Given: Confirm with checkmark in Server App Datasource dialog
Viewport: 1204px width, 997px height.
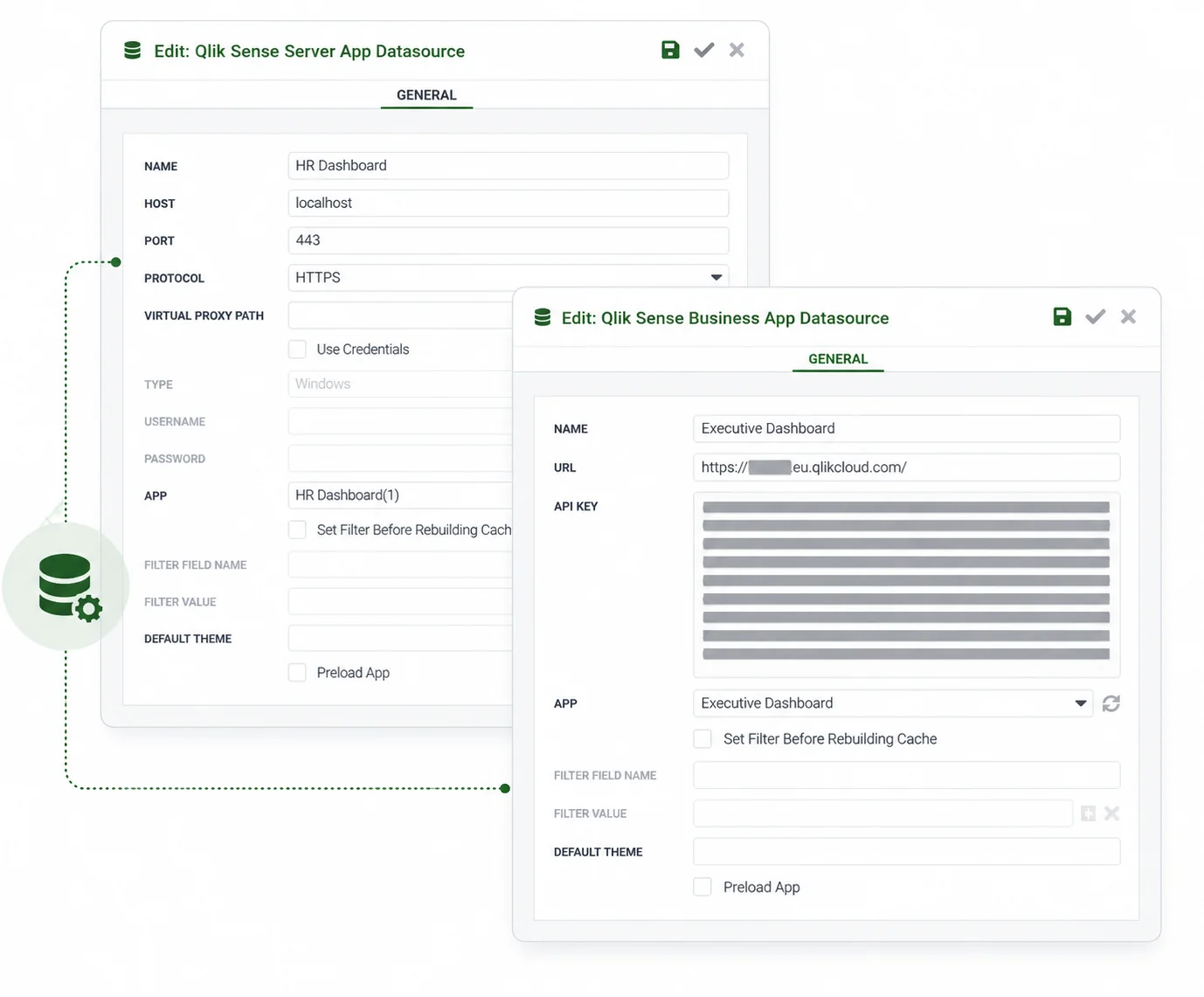Looking at the screenshot, I should point(704,50).
